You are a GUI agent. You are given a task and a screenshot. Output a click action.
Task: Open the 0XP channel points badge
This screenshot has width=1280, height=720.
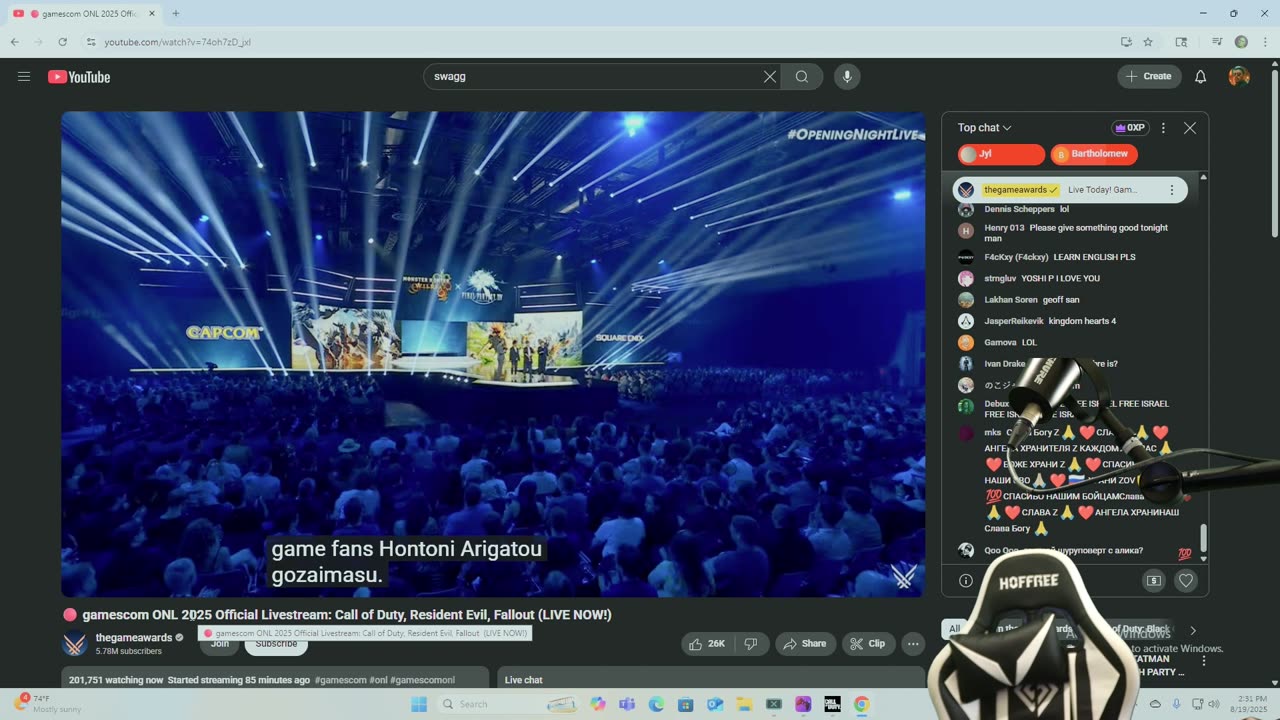(x=1129, y=128)
